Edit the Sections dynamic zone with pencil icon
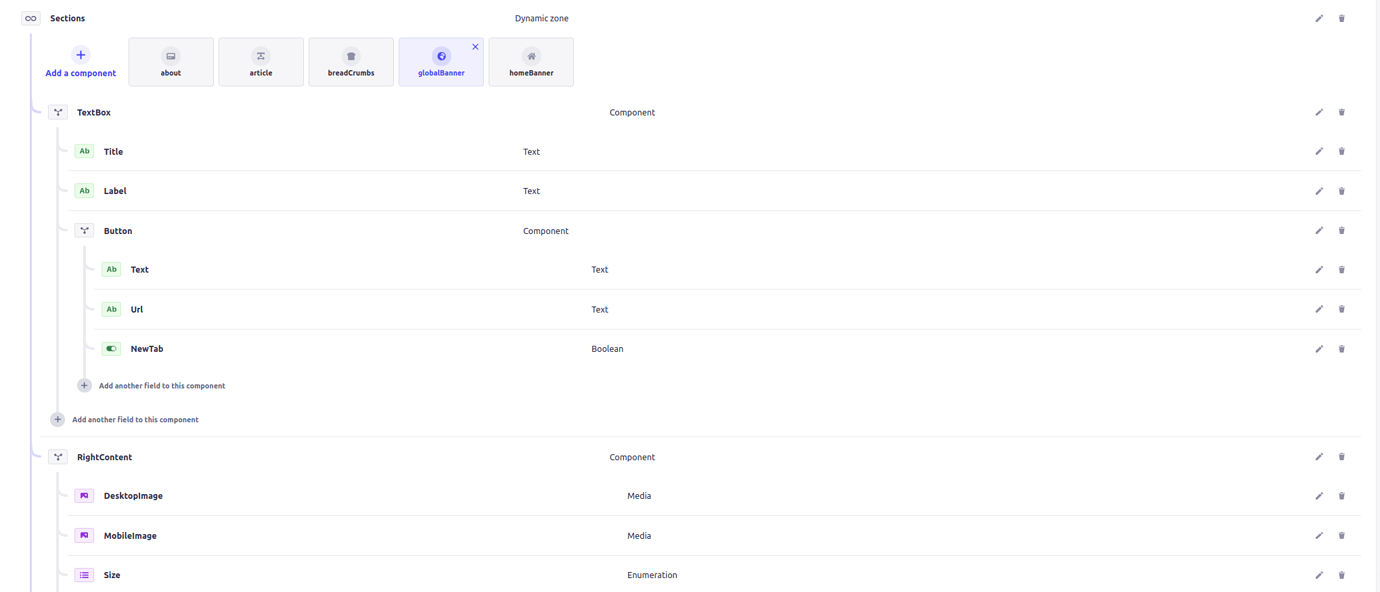This screenshot has height=592, width=1380. [x=1319, y=18]
